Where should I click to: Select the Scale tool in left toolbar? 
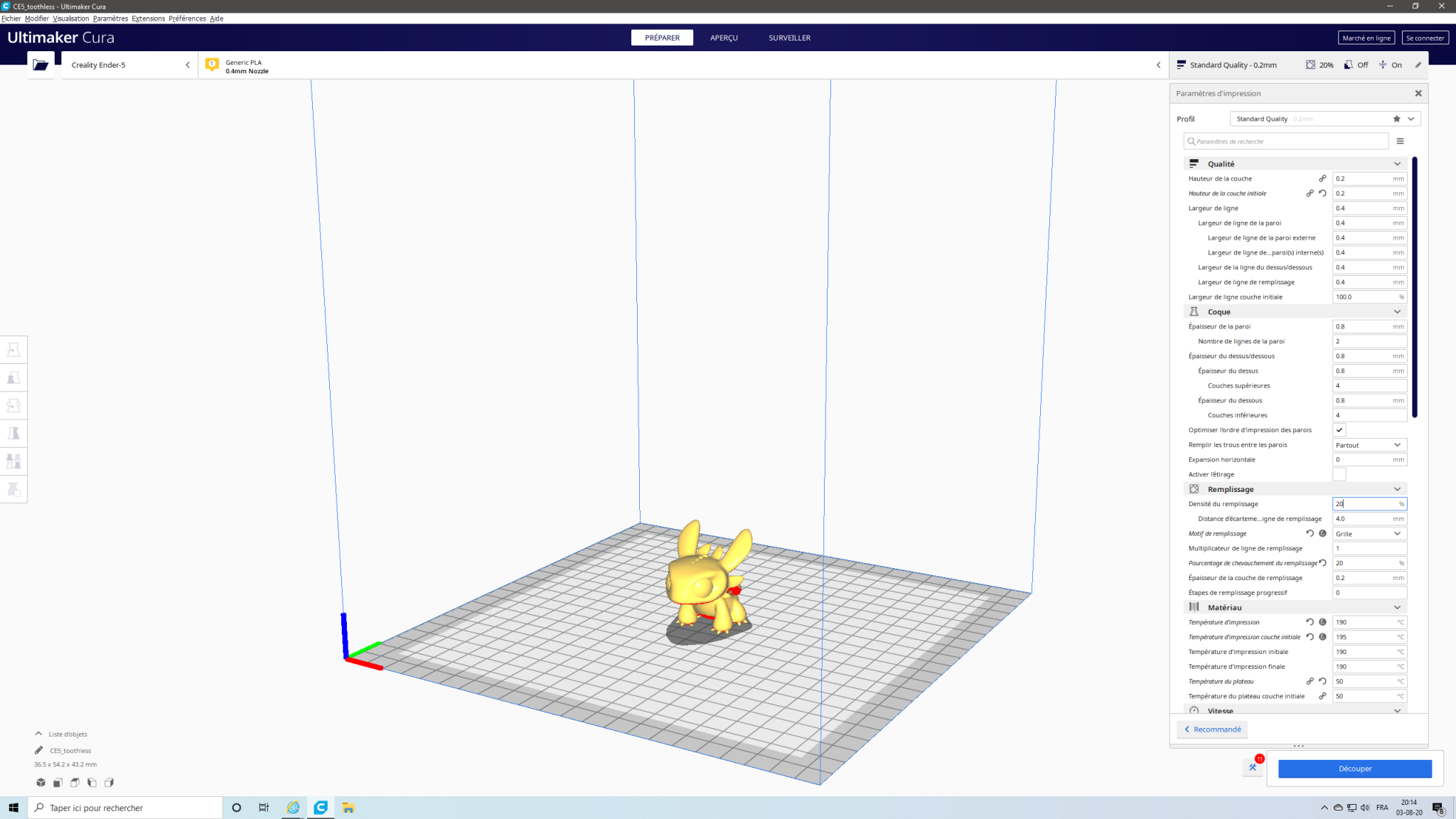14,378
